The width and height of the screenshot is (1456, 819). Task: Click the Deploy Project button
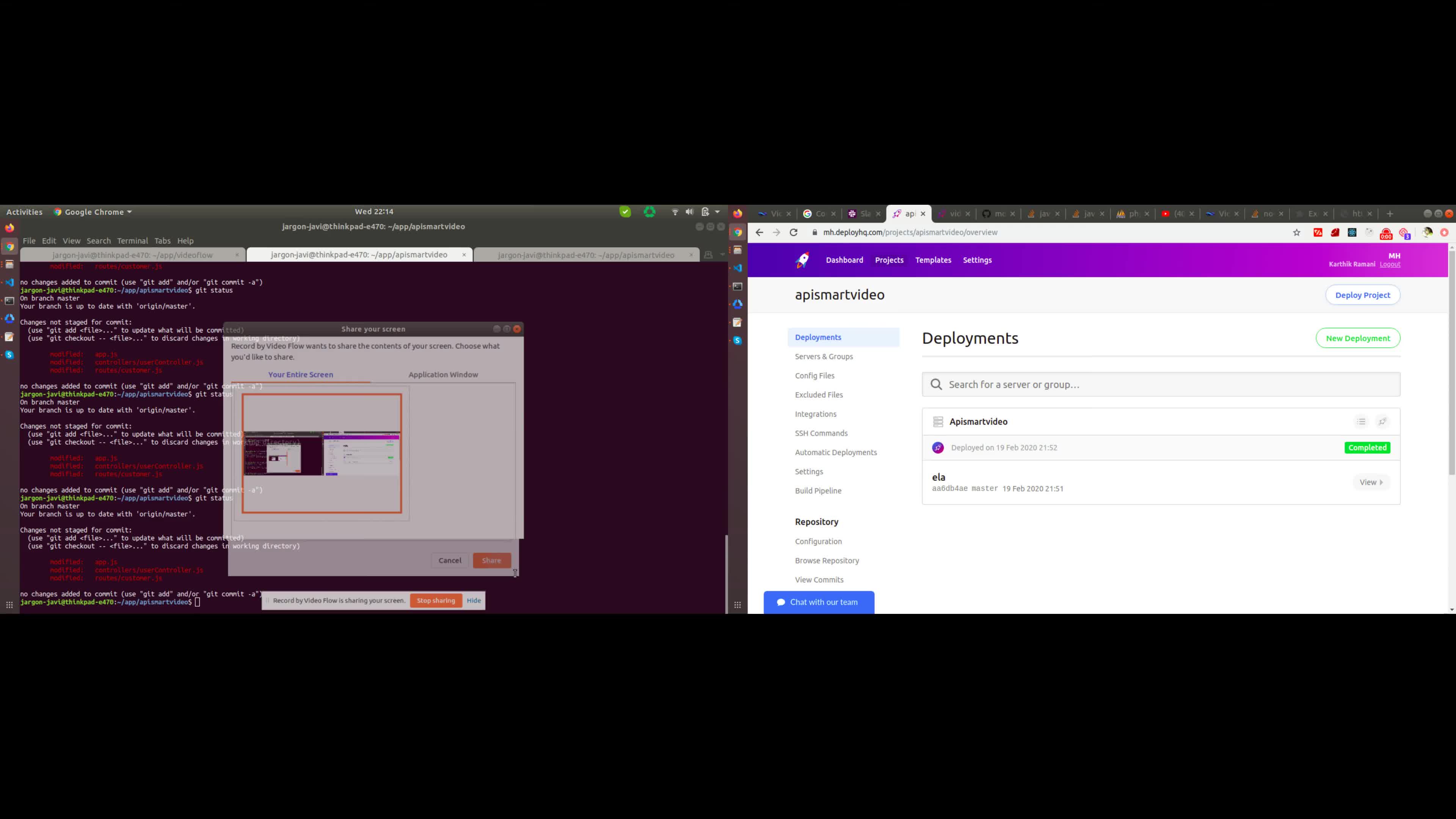[x=1362, y=295]
